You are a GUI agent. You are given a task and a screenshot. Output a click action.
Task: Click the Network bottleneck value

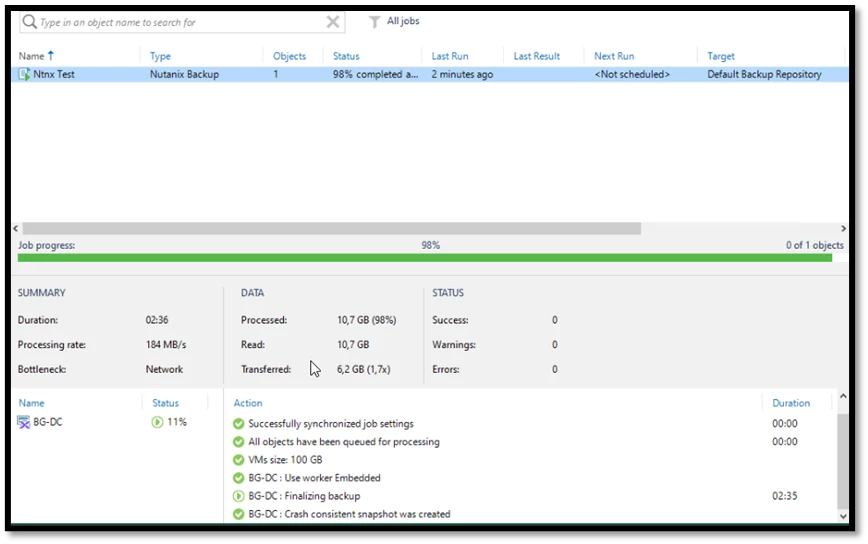(164, 370)
